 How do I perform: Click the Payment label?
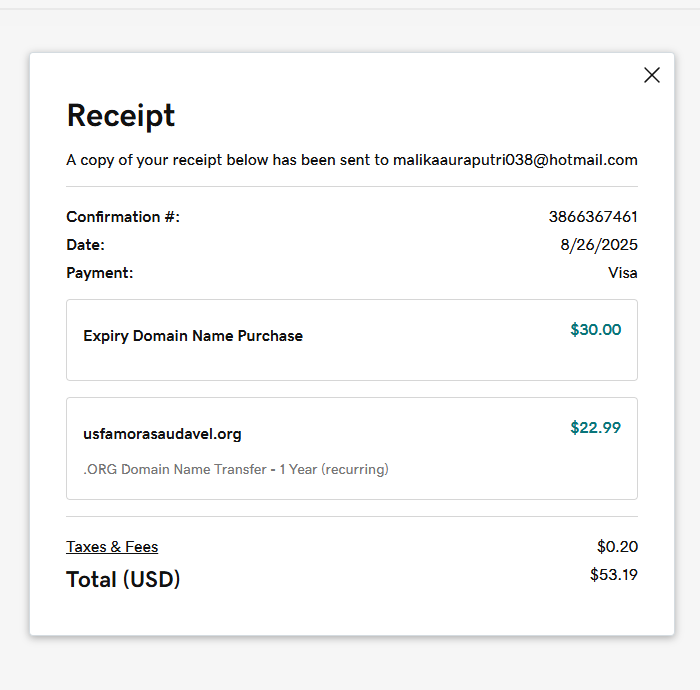tap(99, 273)
